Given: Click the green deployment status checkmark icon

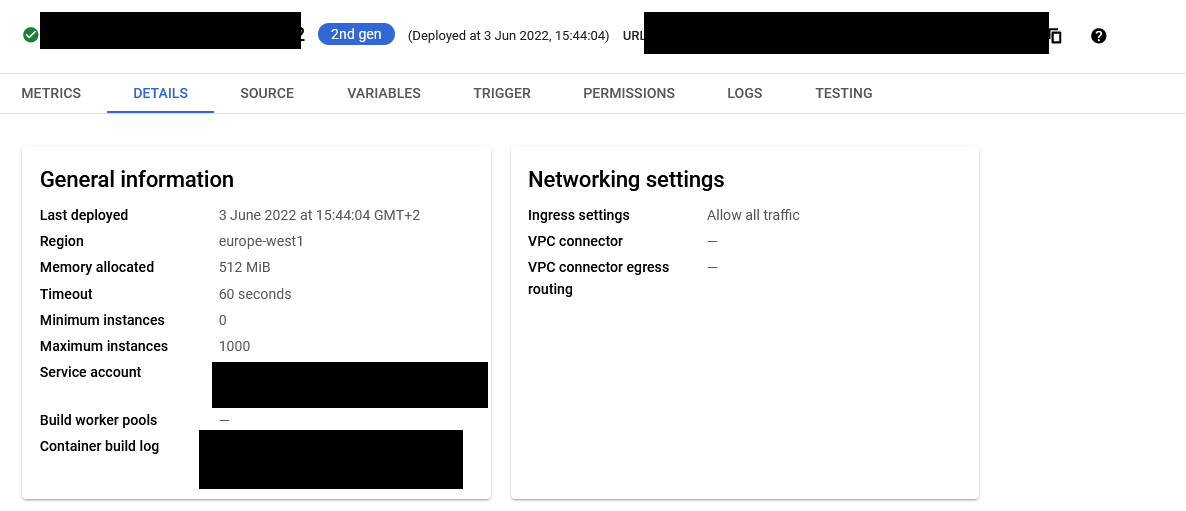Looking at the screenshot, I should pos(31,35).
